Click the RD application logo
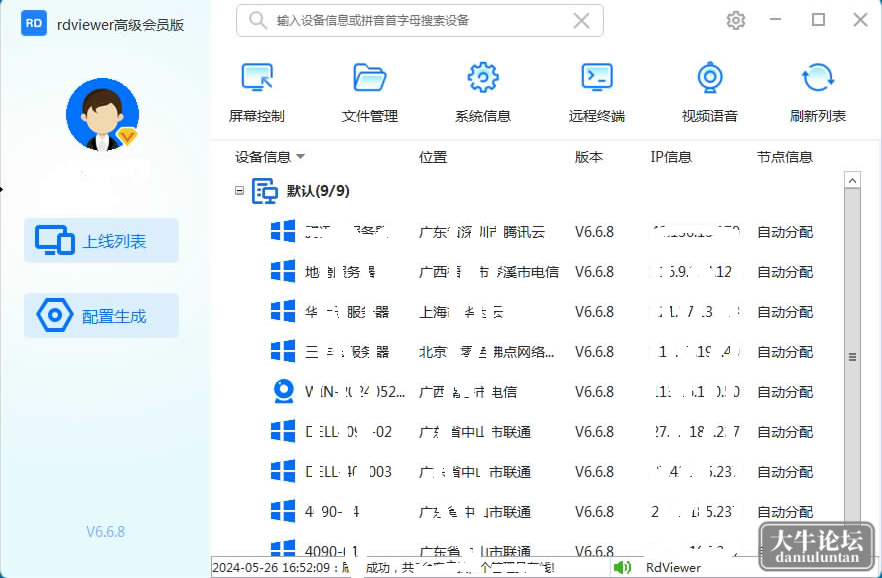 tap(34, 23)
